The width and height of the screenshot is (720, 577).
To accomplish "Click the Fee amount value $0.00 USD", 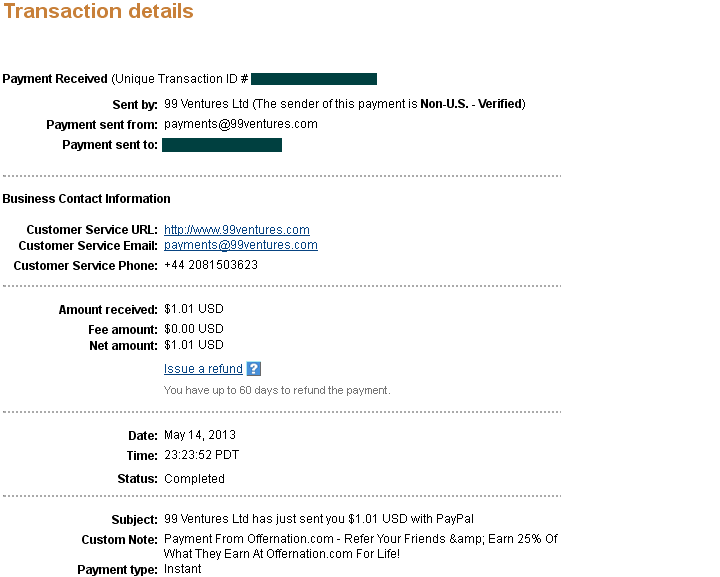I will 194,329.
